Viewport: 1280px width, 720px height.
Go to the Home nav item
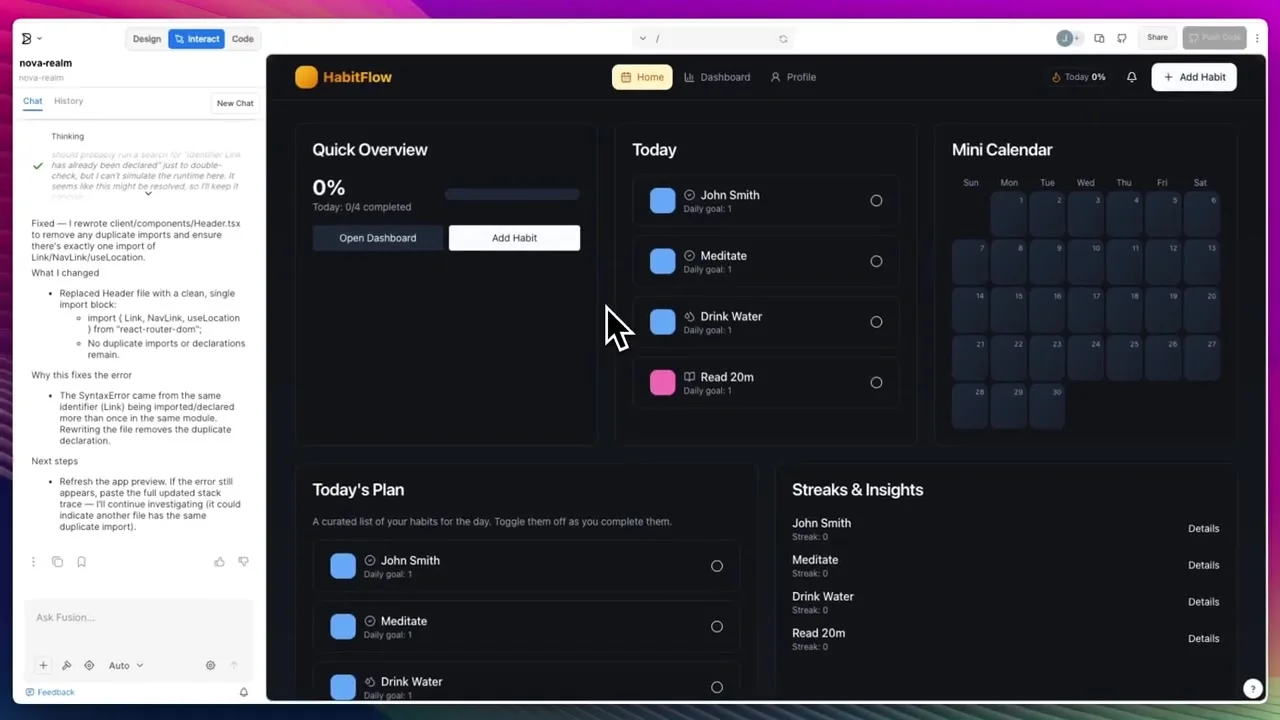tap(642, 77)
